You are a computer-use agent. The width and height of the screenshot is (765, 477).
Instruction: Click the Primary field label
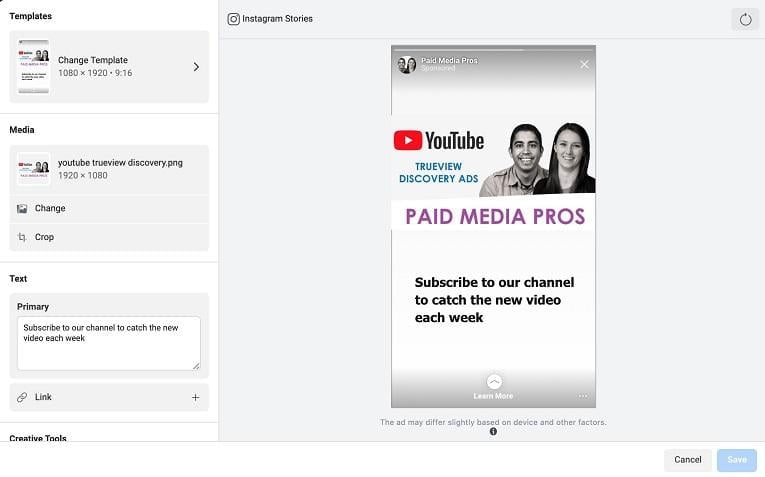tap(33, 307)
